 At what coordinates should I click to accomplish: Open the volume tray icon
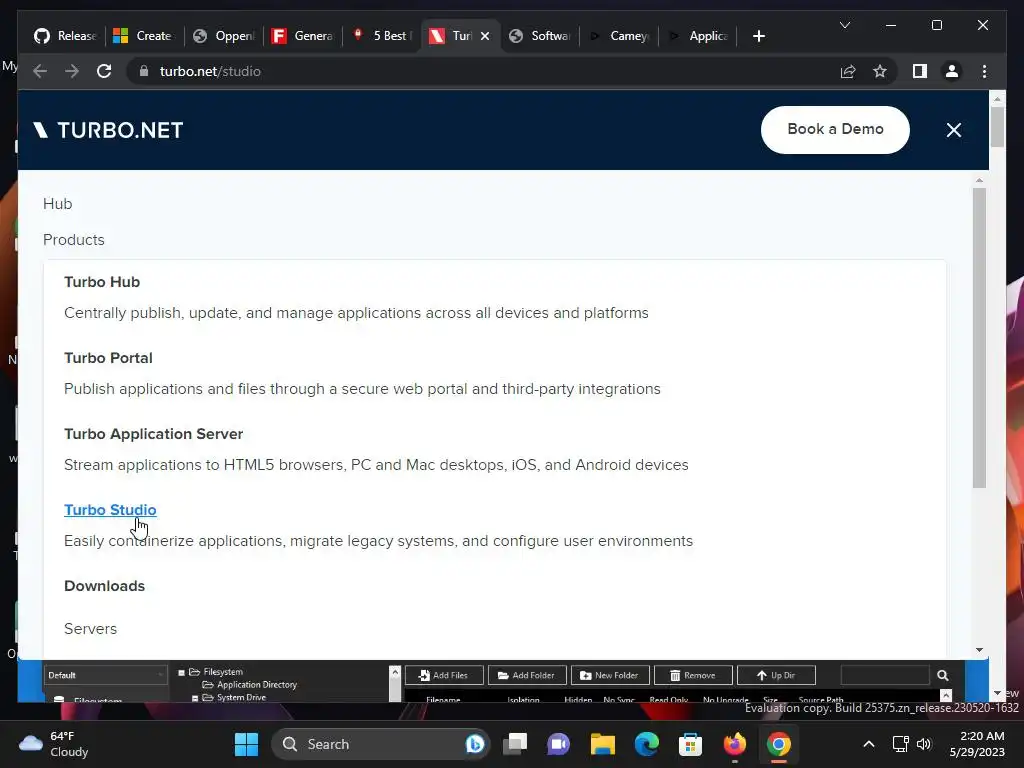(x=923, y=744)
